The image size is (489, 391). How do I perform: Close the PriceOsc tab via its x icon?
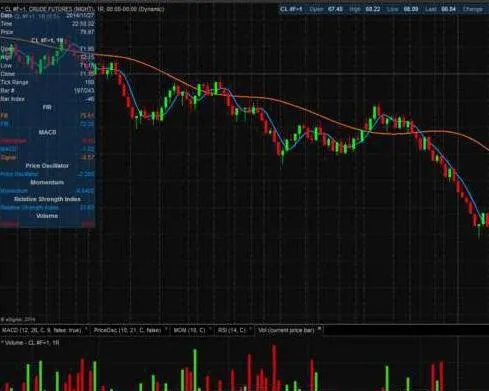[x=166, y=328]
